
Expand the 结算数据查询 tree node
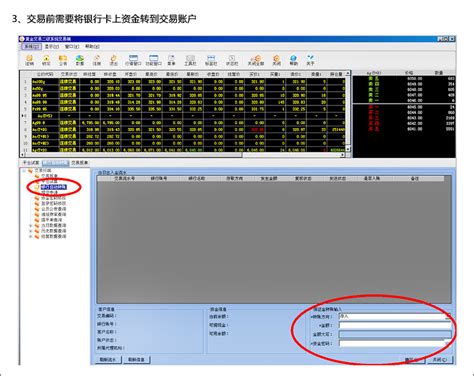(x=31, y=237)
